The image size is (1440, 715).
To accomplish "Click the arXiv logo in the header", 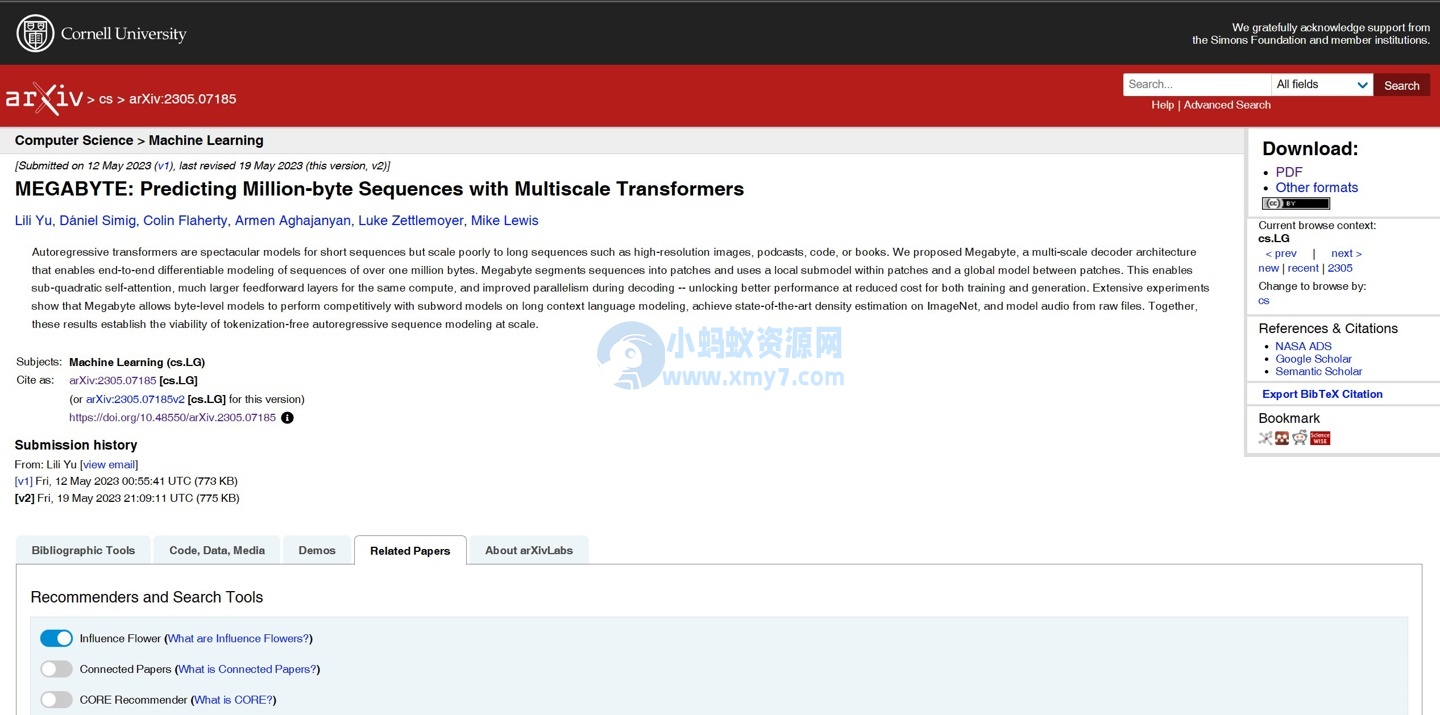I will pos(44,98).
